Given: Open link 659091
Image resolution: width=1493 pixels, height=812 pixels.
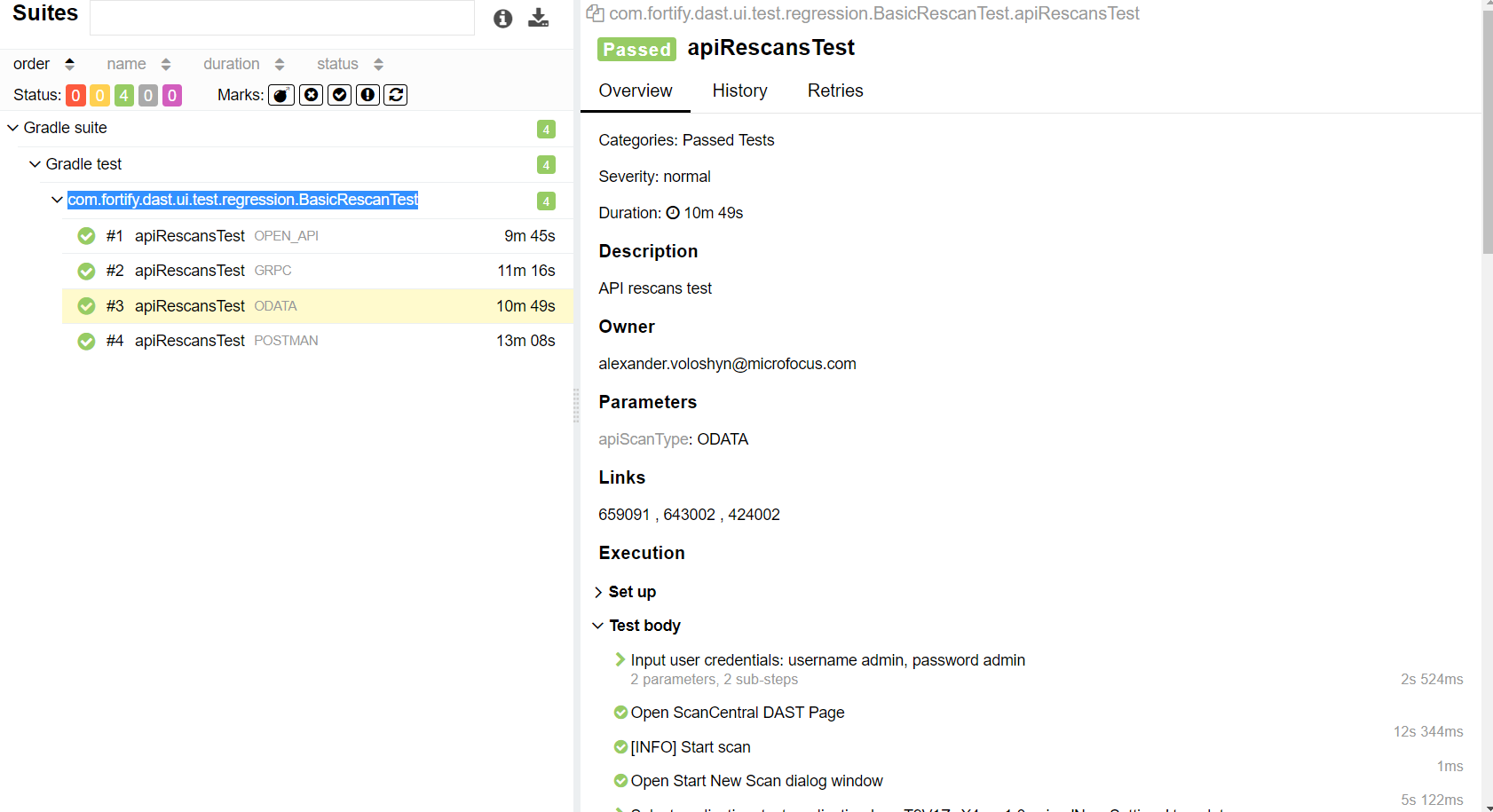Looking at the screenshot, I should tap(624, 515).
